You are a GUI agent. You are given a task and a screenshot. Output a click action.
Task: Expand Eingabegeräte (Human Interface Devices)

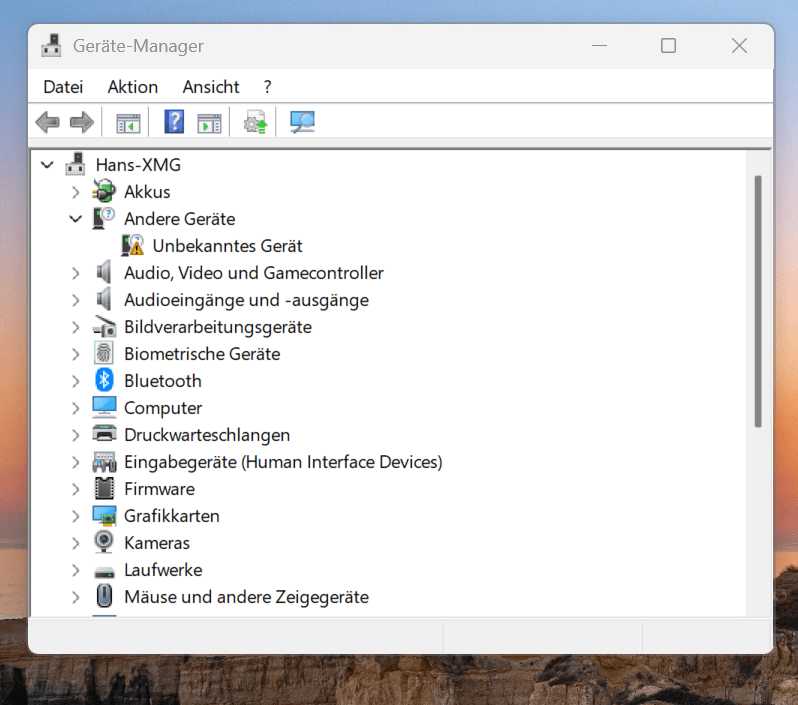76,462
